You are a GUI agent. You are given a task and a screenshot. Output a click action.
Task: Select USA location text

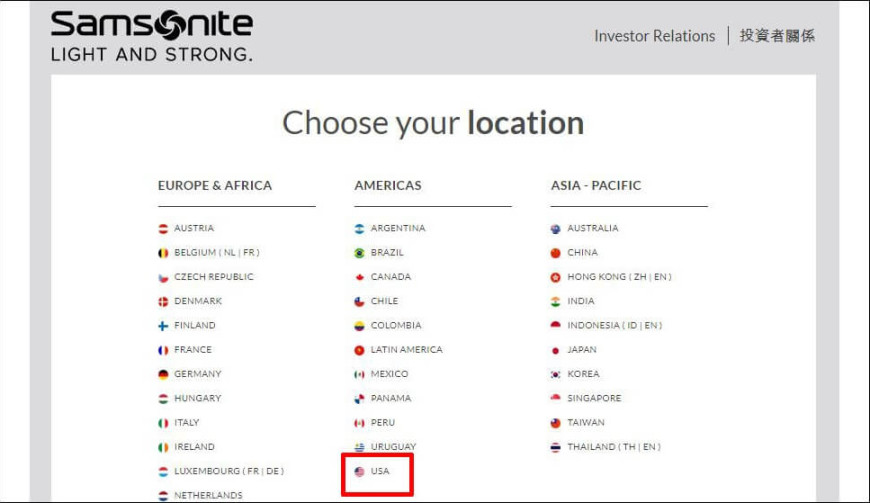pos(380,471)
